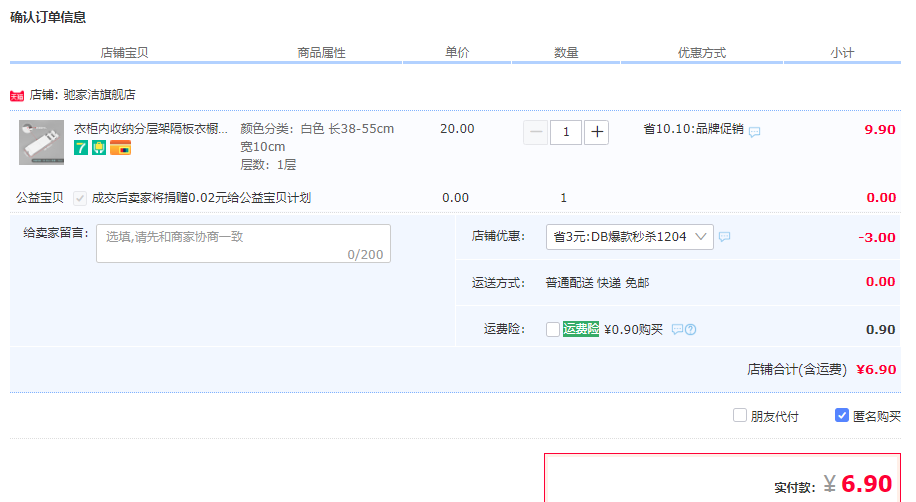Toggle the 公益宝贝 donation checkbox
This screenshot has width=916, height=502.
coord(80,198)
